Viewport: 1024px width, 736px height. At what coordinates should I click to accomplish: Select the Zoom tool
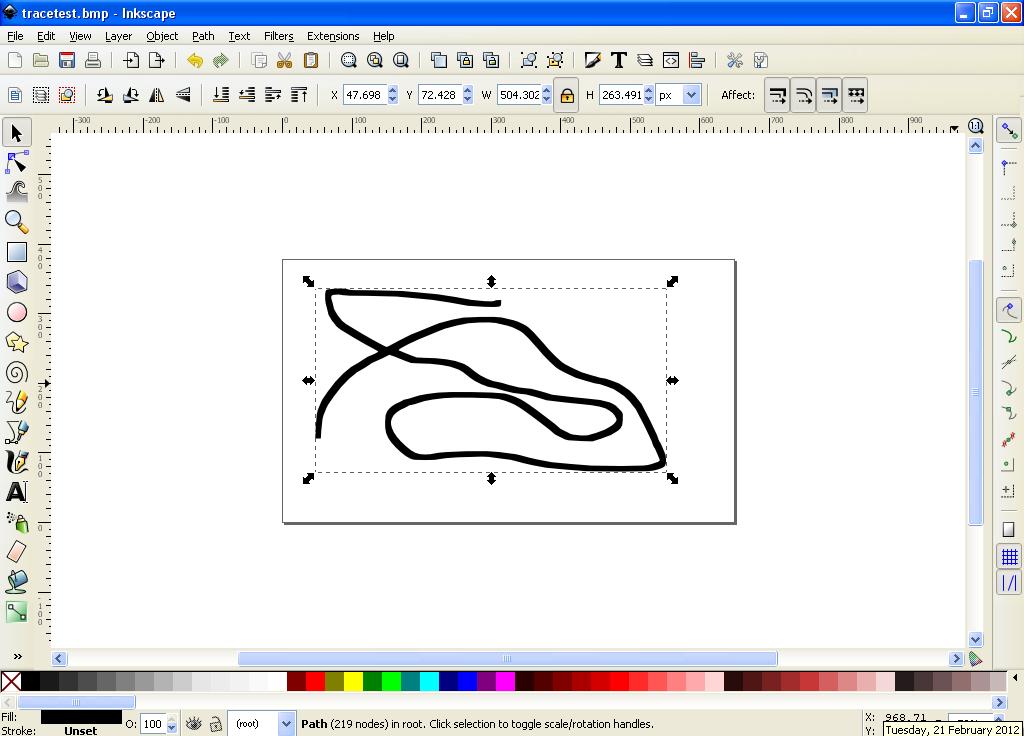(16, 222)
